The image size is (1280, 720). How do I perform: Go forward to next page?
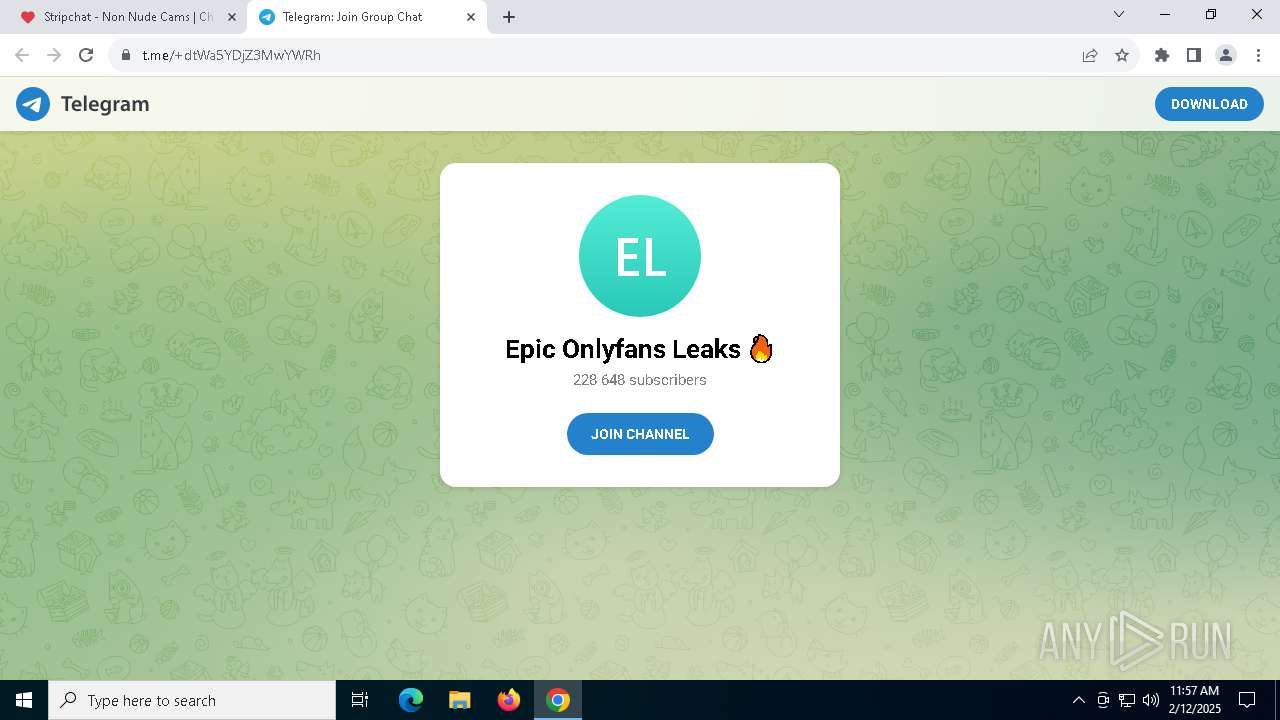[x=54, y=55]
